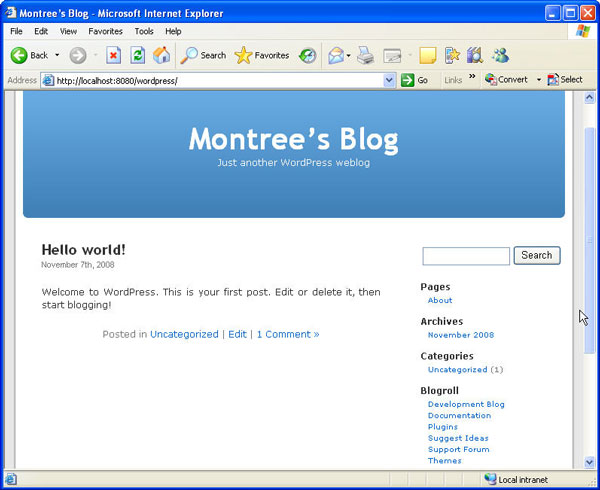This screenshot has height=490, width=600.
Task: Expand the Links toolbar chevron
Action: (472, 79)
